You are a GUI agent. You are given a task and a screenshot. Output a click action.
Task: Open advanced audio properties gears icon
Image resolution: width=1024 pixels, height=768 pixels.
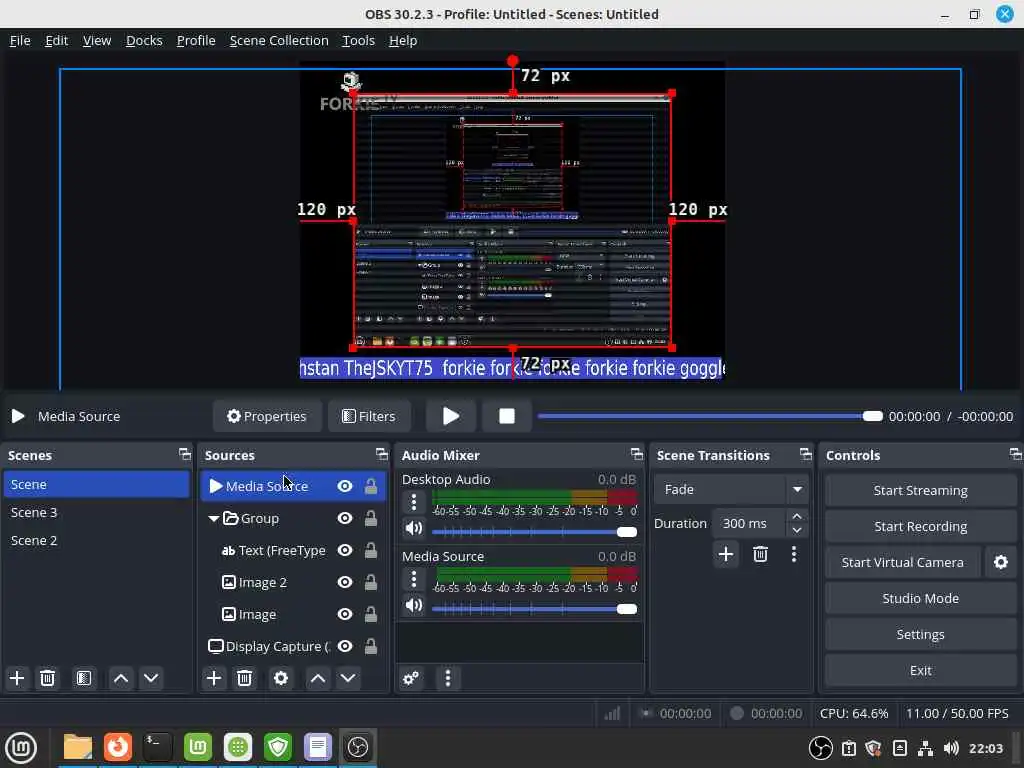click(411, 678)
